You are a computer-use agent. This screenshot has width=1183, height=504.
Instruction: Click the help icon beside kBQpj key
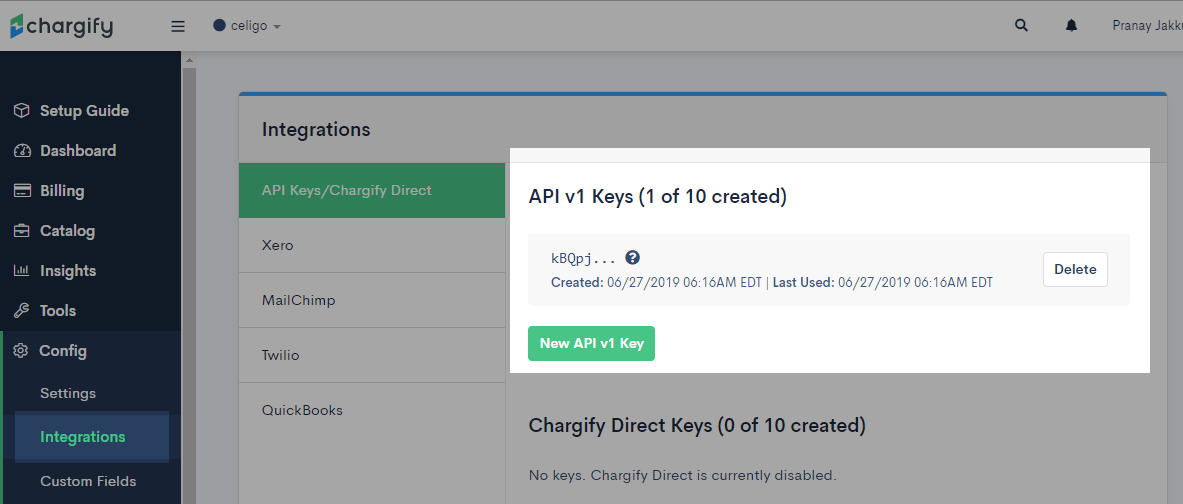click(x=633, y=258)
